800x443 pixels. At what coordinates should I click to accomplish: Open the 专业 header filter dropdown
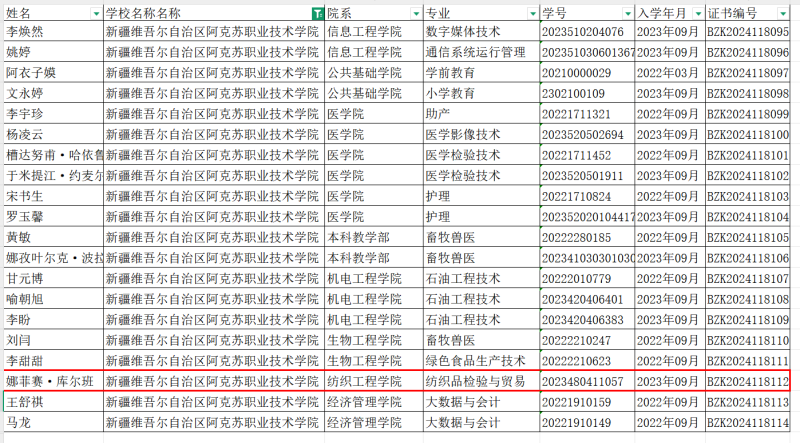[530, 13]
